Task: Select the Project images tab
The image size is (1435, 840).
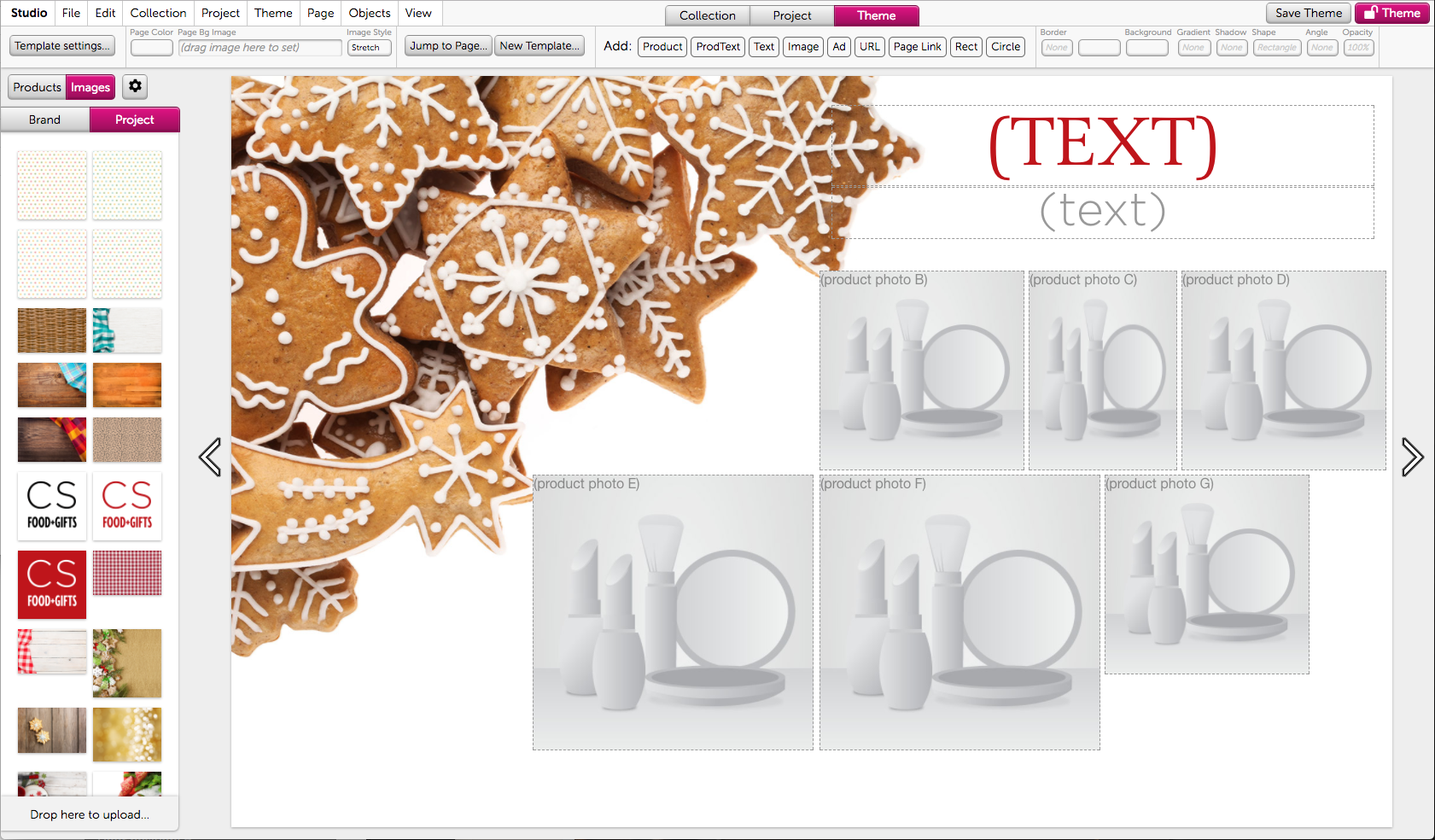Action: 135,120
